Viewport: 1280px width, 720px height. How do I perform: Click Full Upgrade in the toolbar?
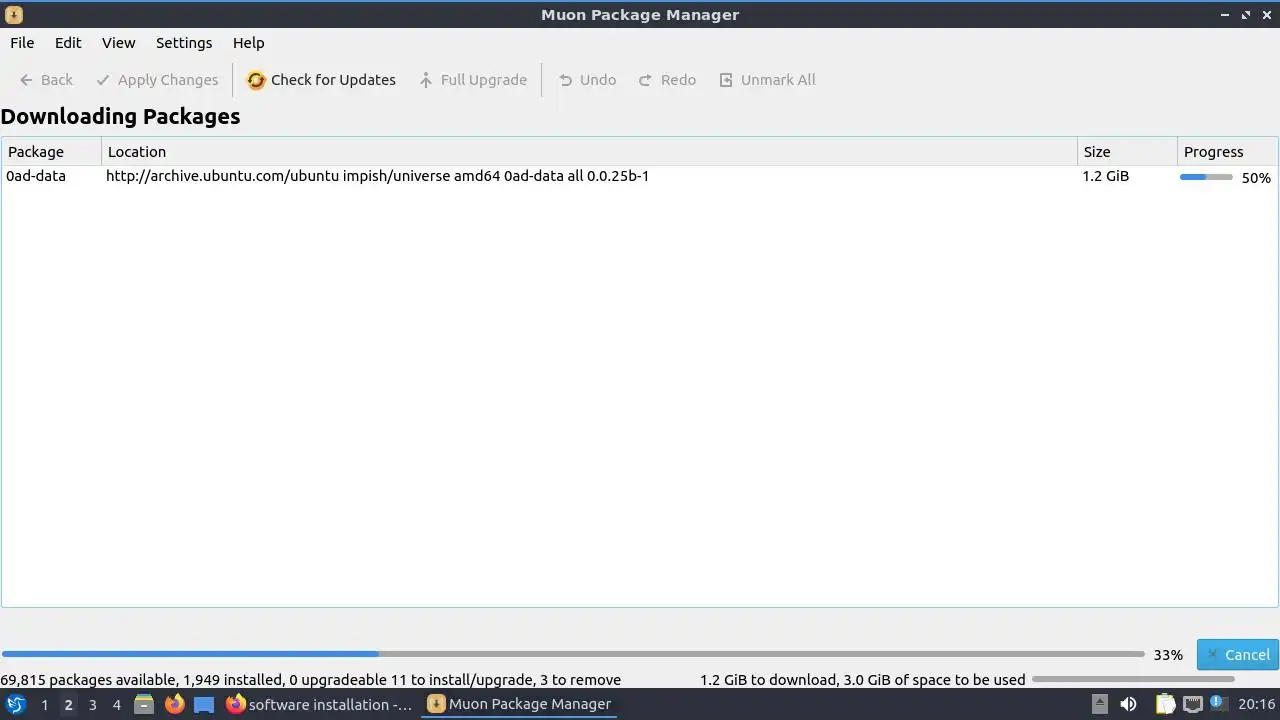click(x=473, y=80)
